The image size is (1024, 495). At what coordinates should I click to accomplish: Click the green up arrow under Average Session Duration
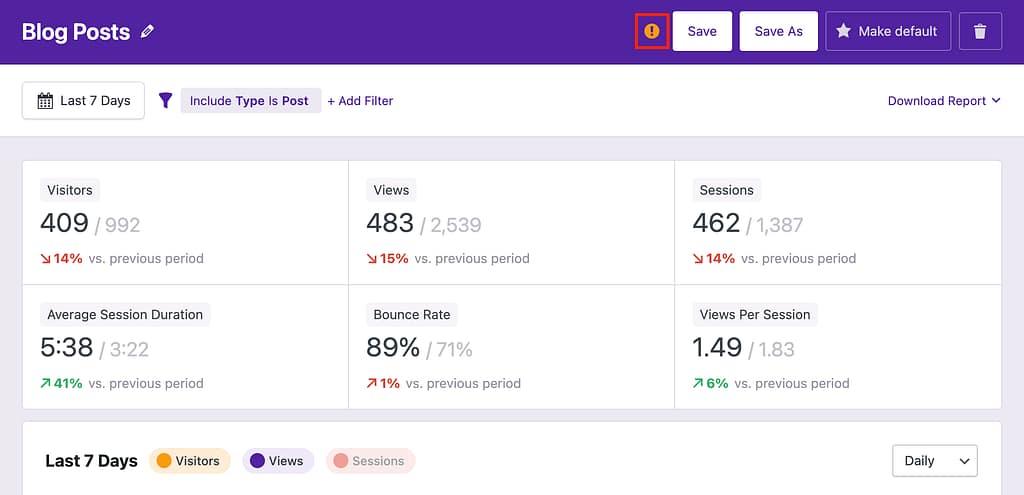(46, 383)
